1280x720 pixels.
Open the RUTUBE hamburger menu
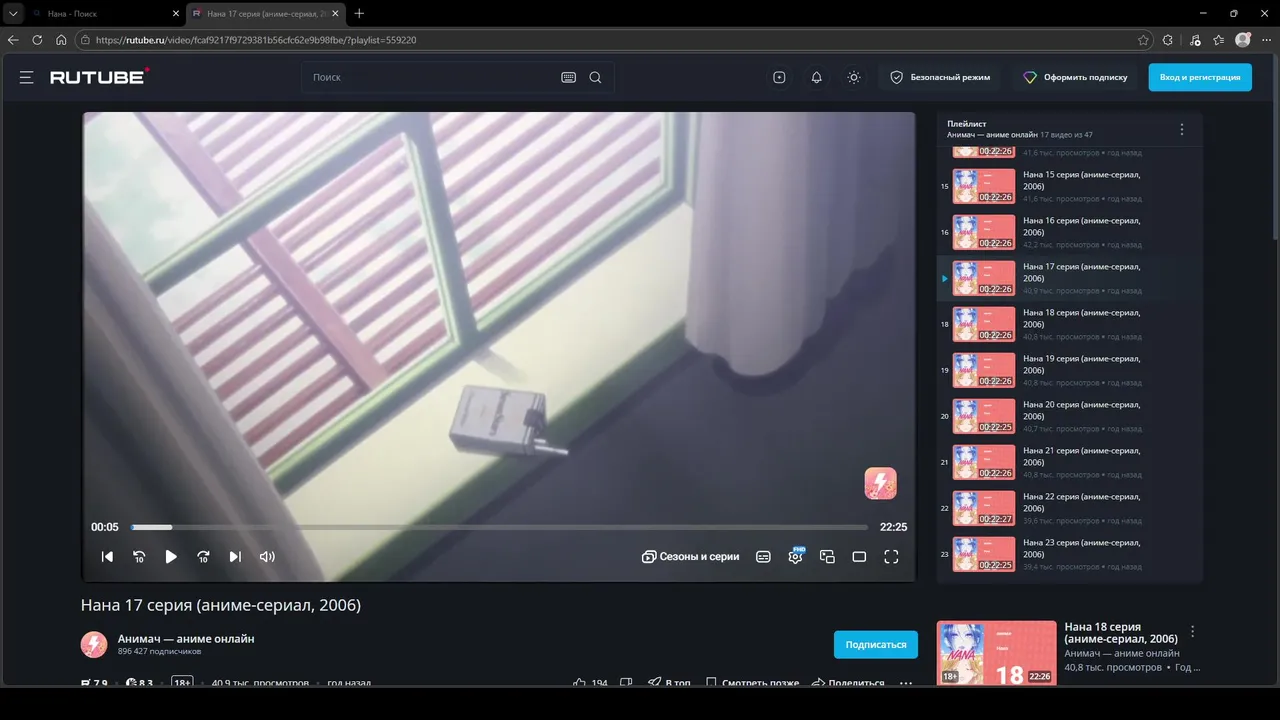pyautogui.click(x=26, y=77)
